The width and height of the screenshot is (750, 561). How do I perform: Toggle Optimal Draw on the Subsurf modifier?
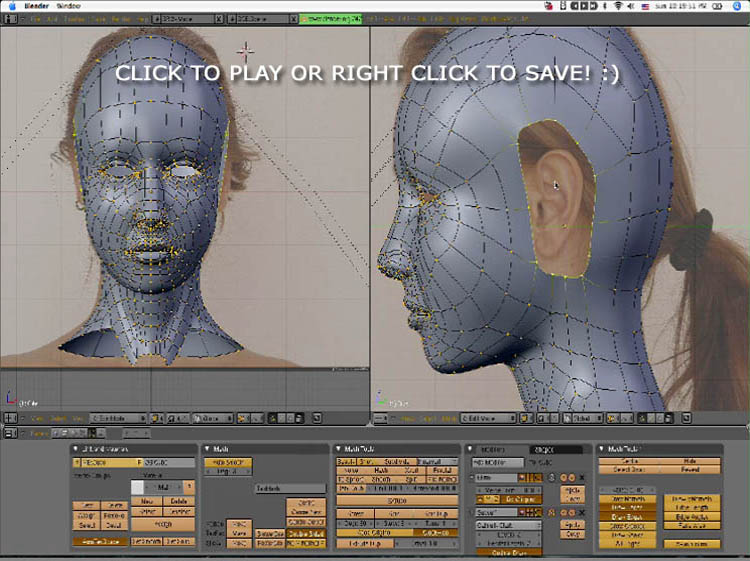click(x=508, y=552)
